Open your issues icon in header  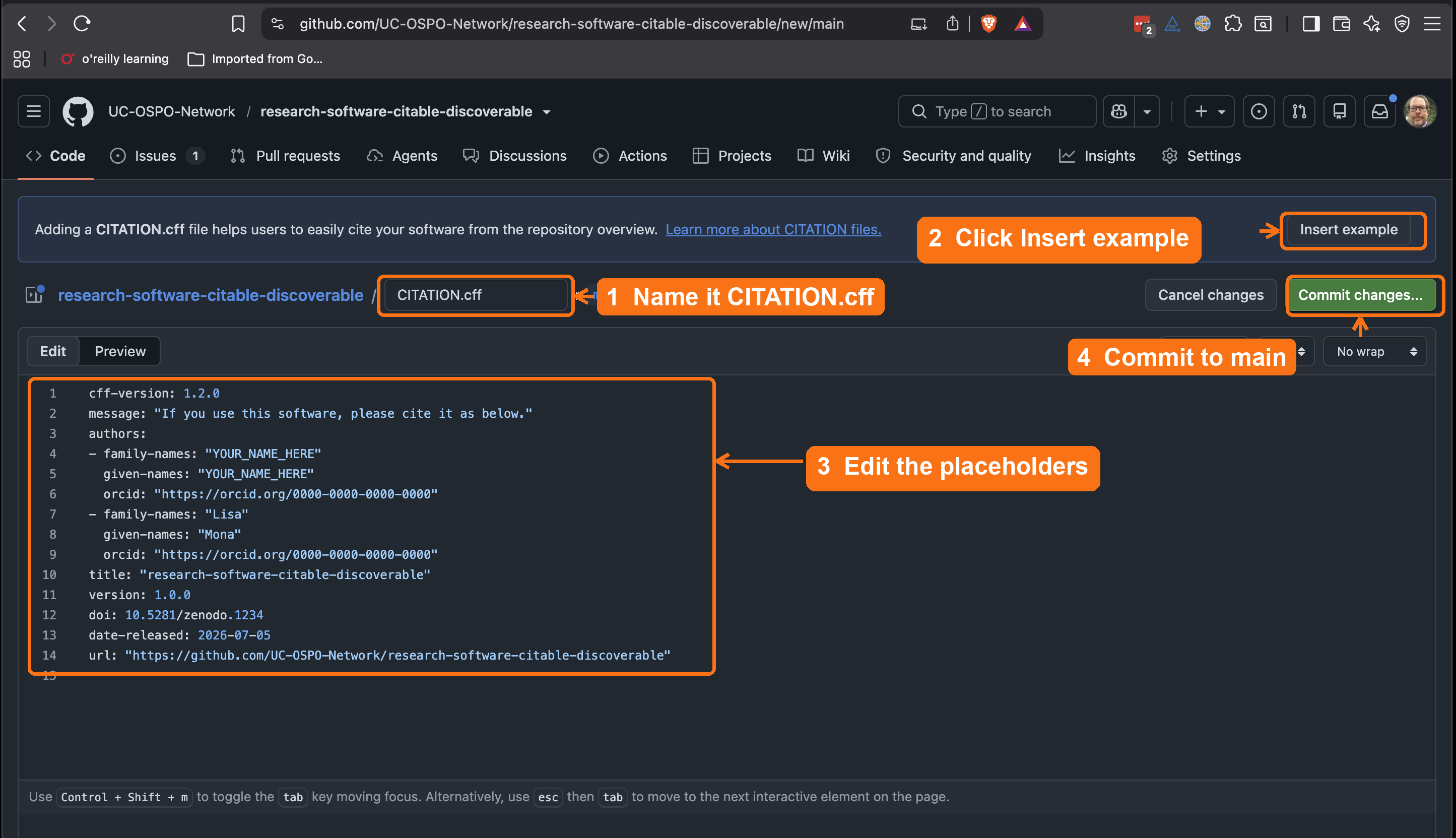(x=1259, y=111)
